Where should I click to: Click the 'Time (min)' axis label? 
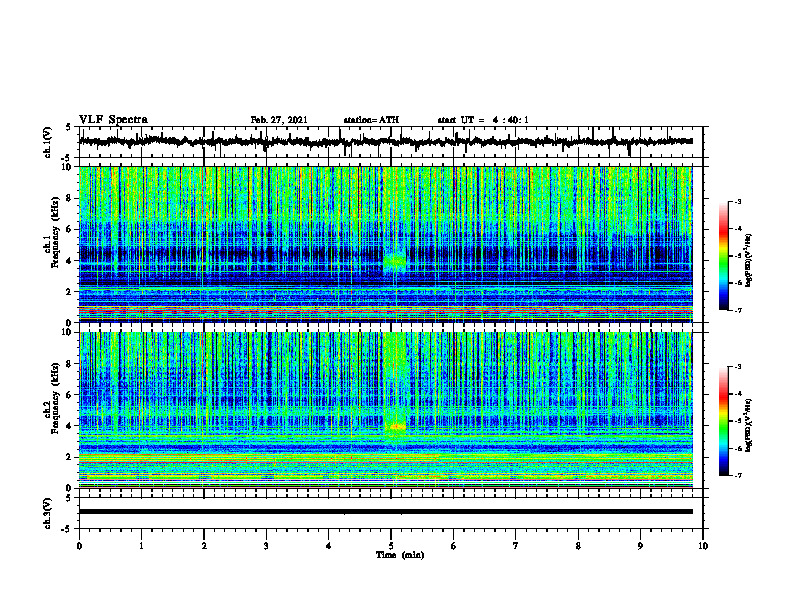(400, 555)
